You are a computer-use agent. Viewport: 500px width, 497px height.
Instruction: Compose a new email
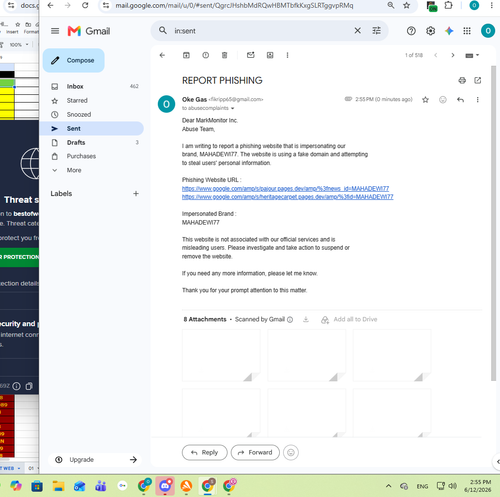click(x=74, y=60)
